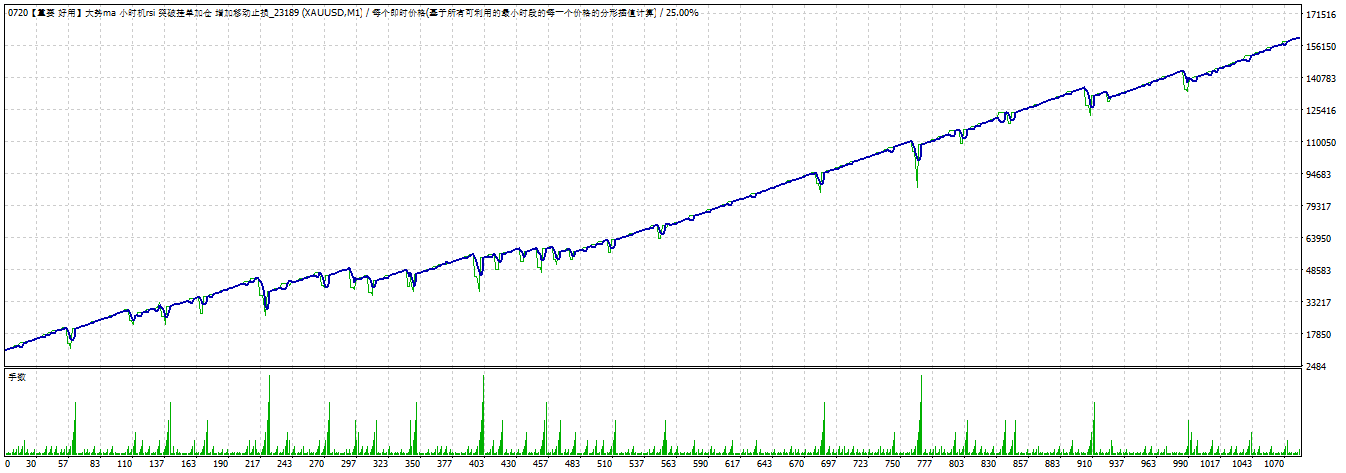Click trade number 377 on the bottom axis
Screen dimensions: 1346x473
(444, 464)
